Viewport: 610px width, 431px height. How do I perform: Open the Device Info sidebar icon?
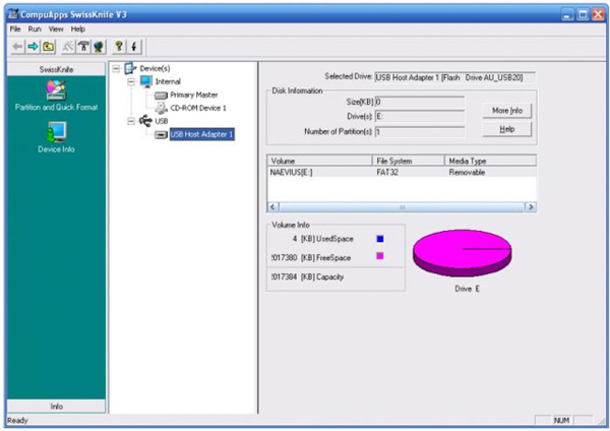56,132
